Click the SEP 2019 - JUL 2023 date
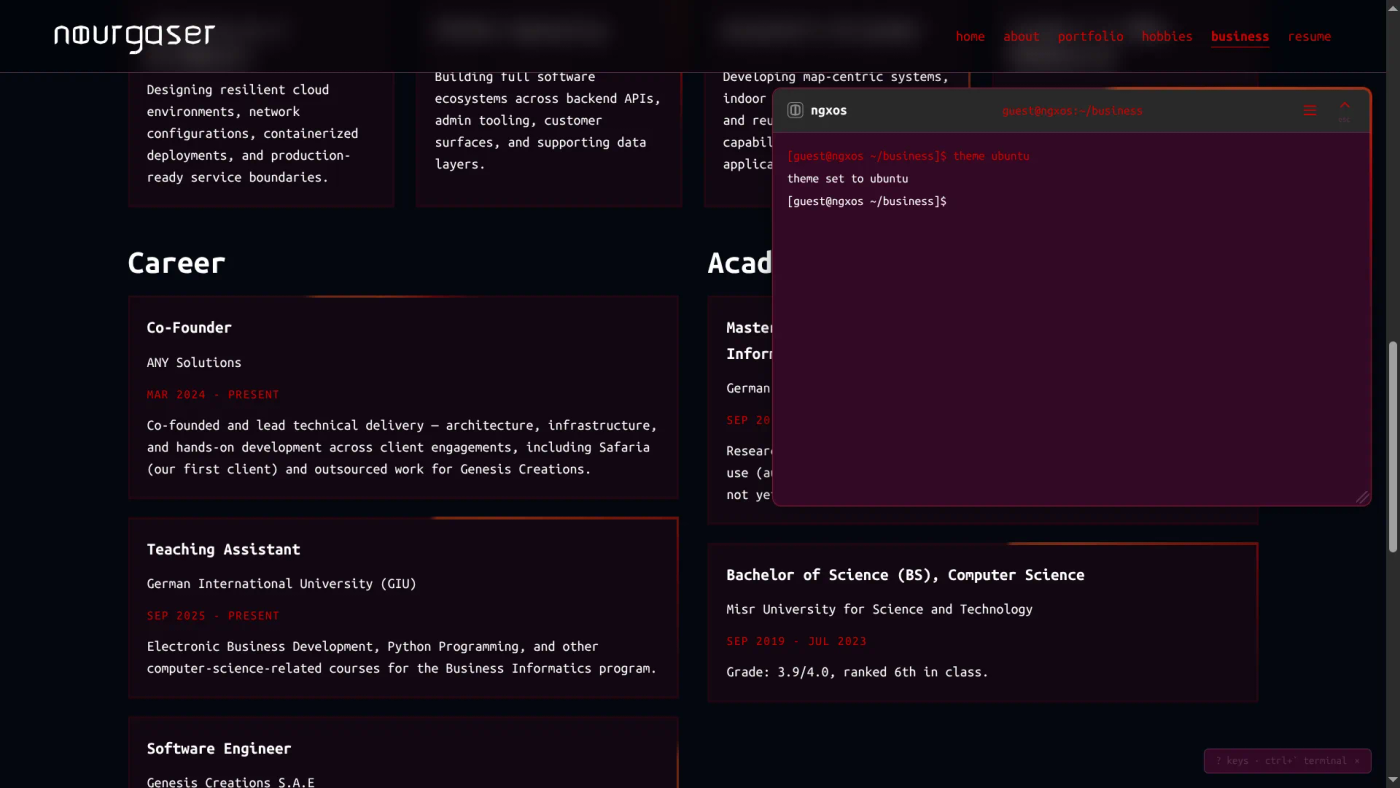Screen dimensions: 1400x788 click(796, 641)
